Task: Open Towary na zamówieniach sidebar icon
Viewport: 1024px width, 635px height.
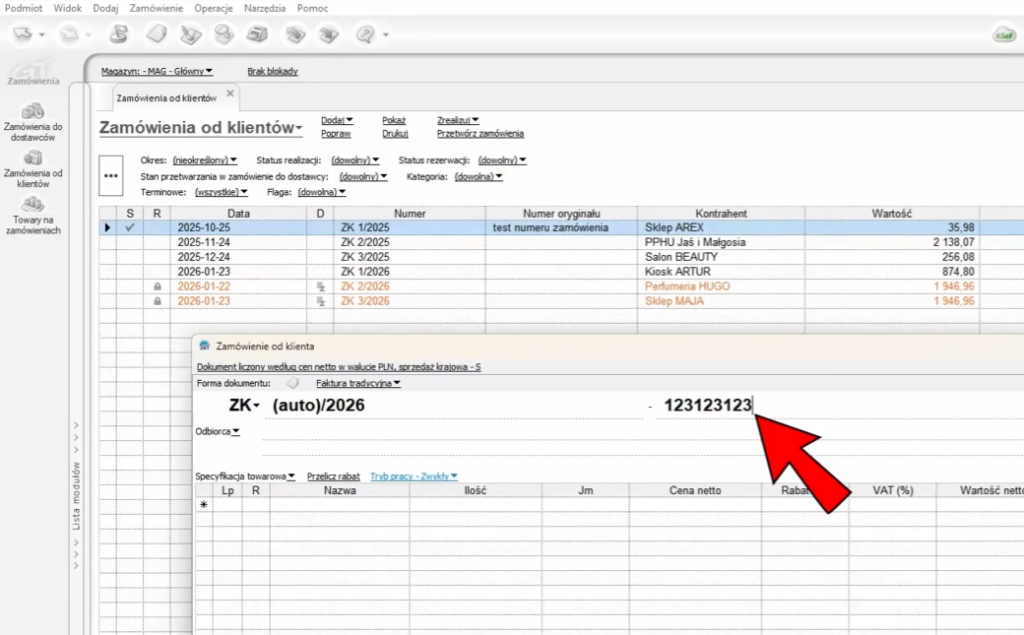Action: pos(33,203)
